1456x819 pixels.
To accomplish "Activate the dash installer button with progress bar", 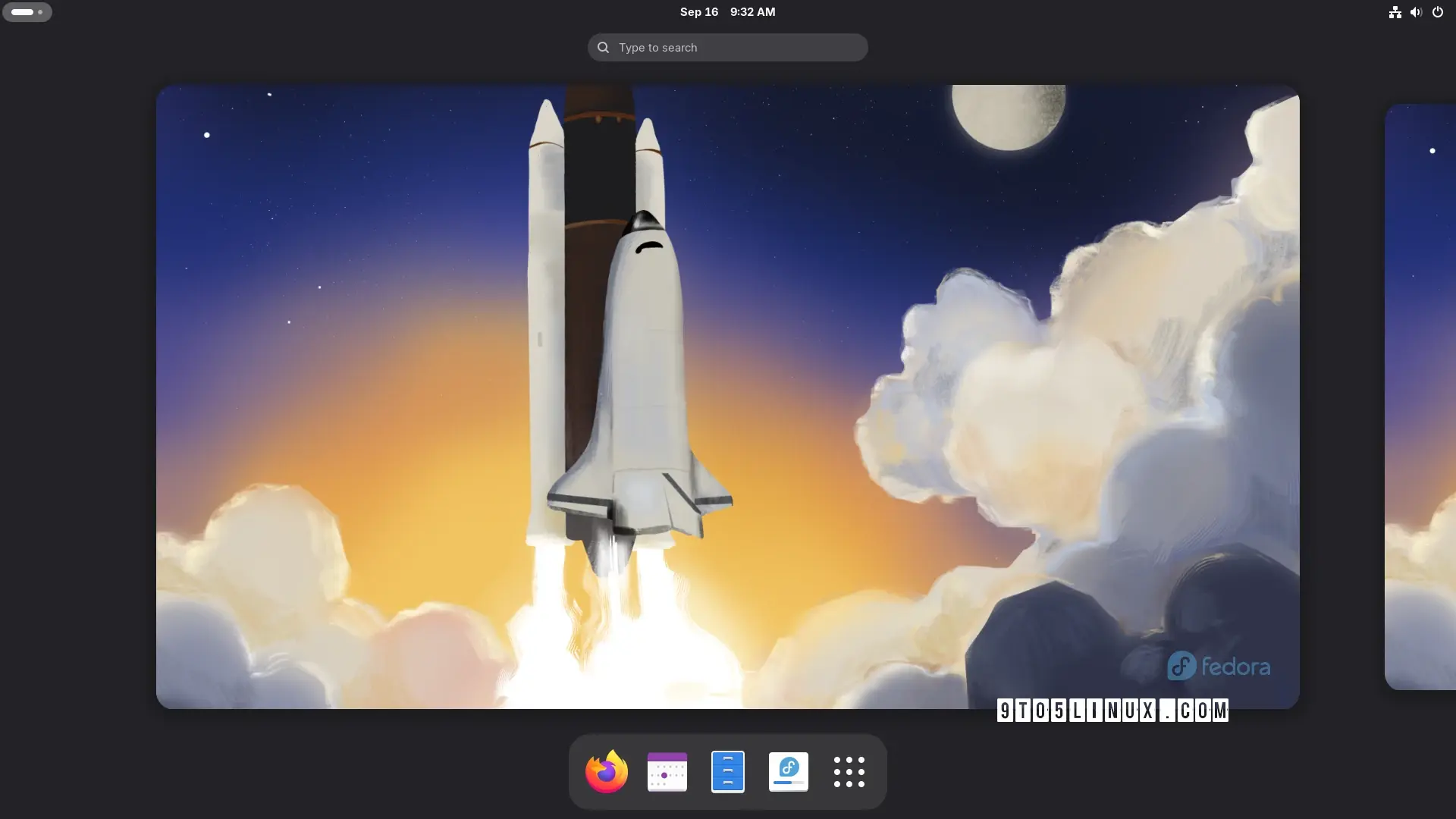I will click(x=789, y=772).
